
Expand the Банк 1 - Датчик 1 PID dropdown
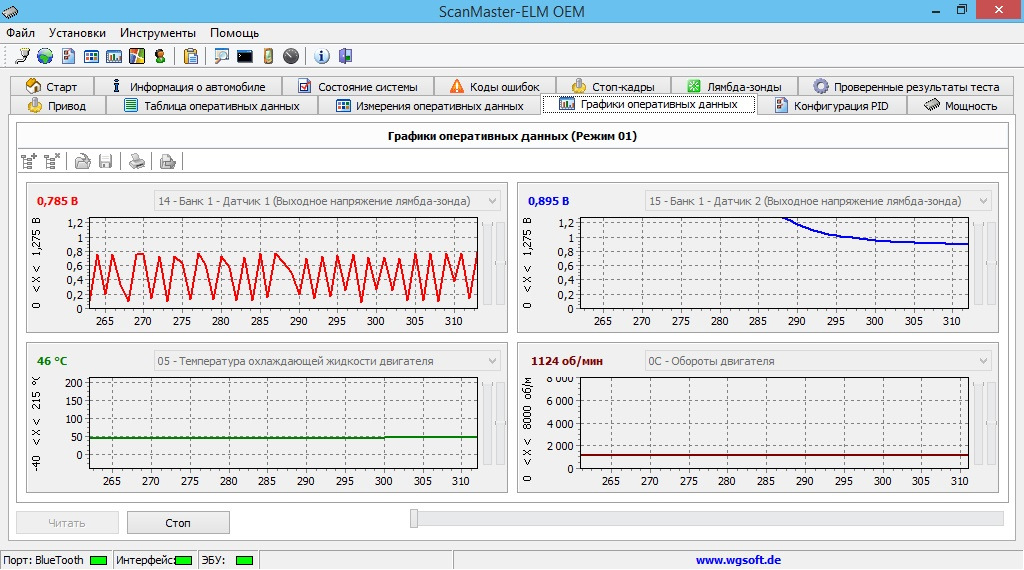click(491, 201)
